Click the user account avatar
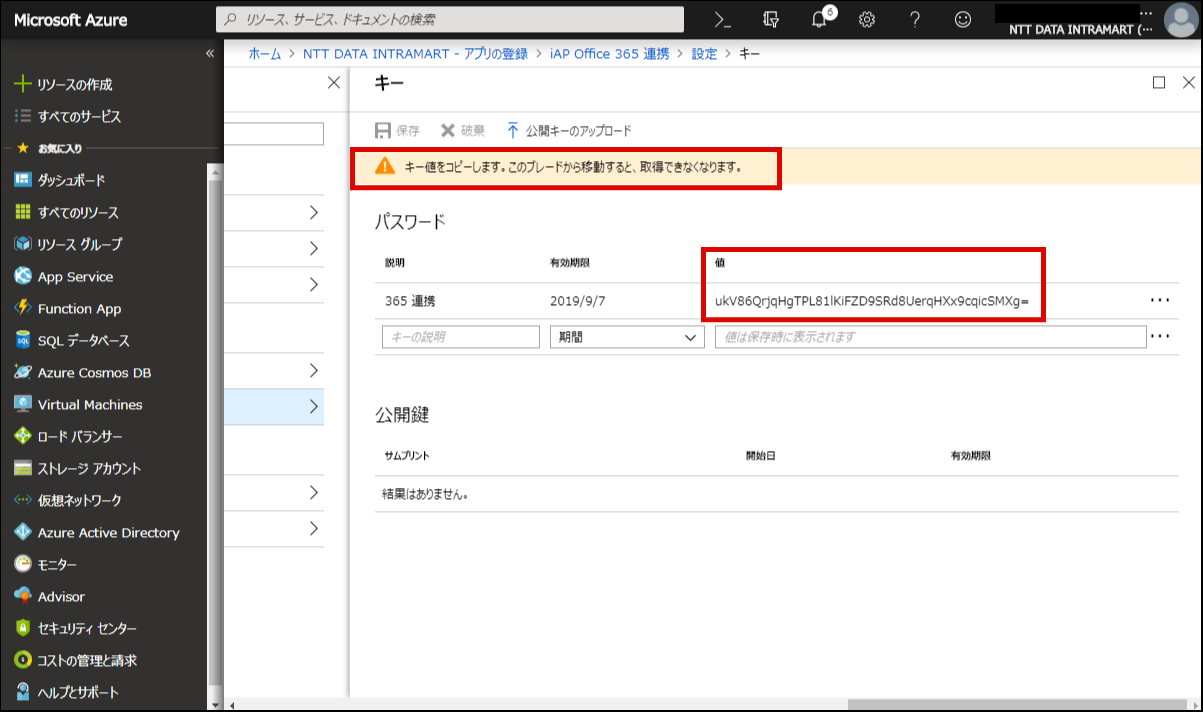Image resolution: width=1203 pixels, height=712 pixels. (x=1180, y=20)
